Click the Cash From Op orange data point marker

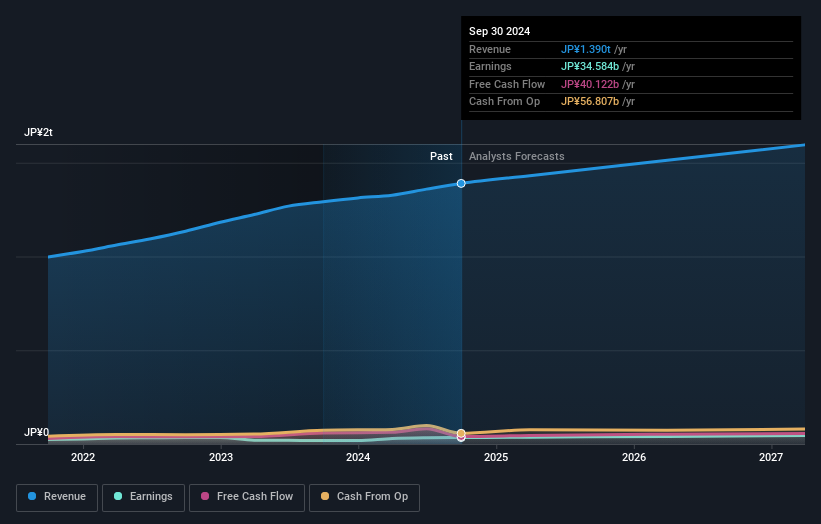pos(461,433)
